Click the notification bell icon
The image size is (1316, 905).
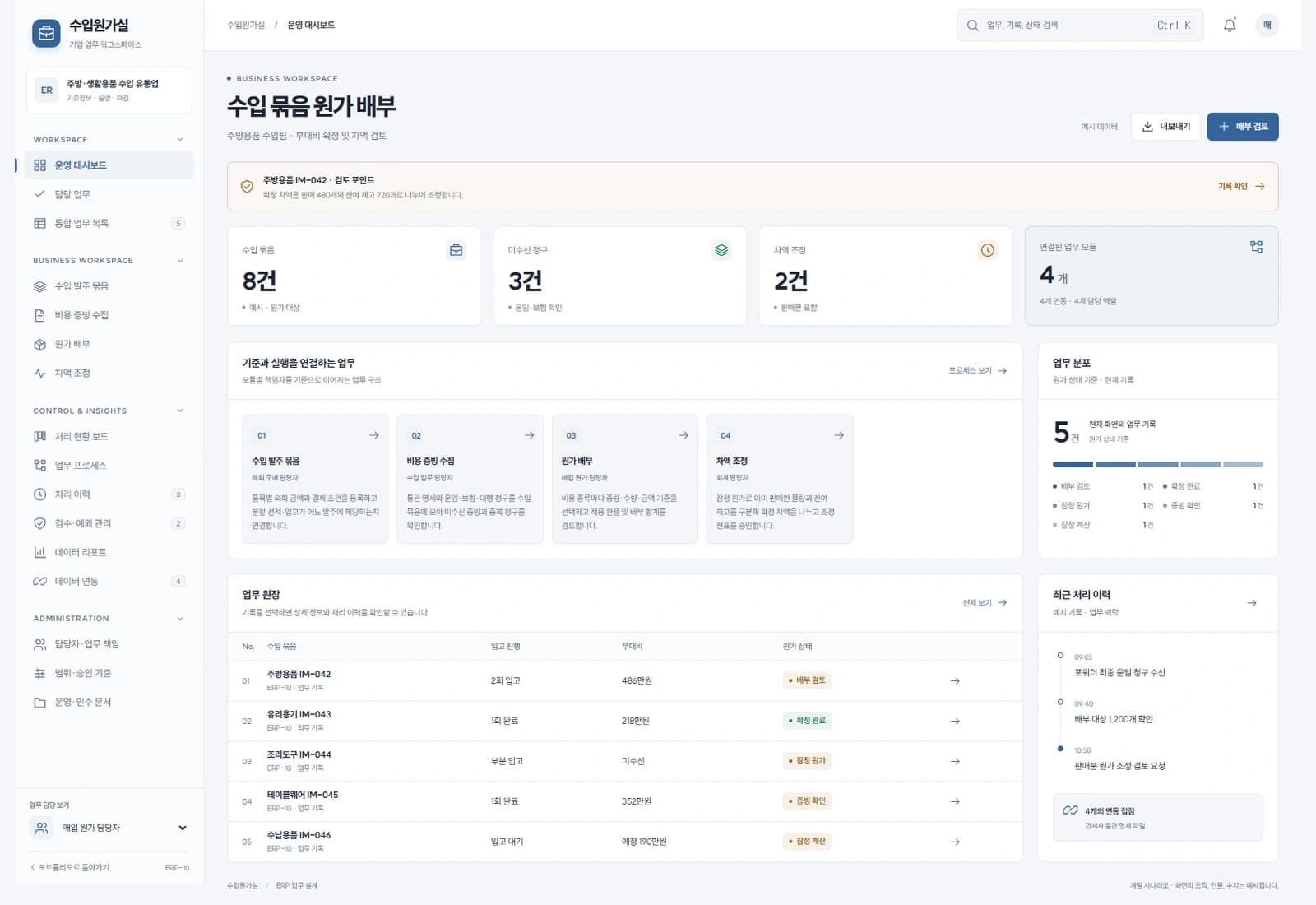pyautogui.click(x=1229, y=26)
